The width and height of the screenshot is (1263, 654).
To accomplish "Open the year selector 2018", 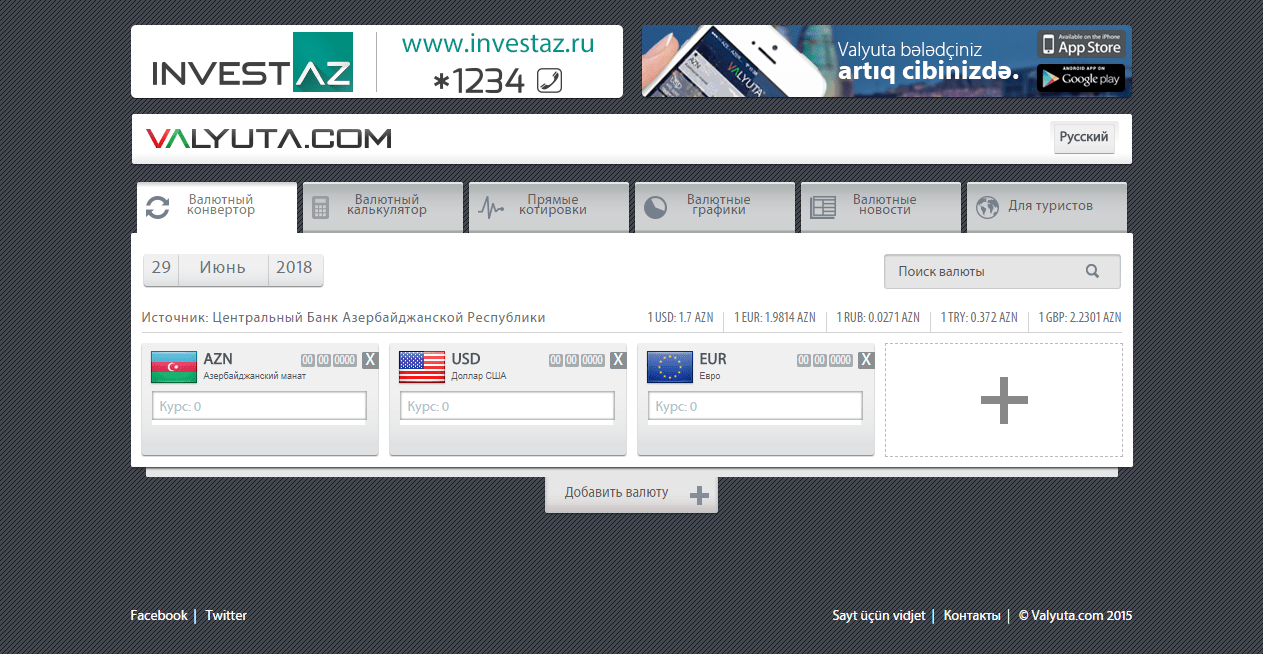I will [x=295, y=268].
